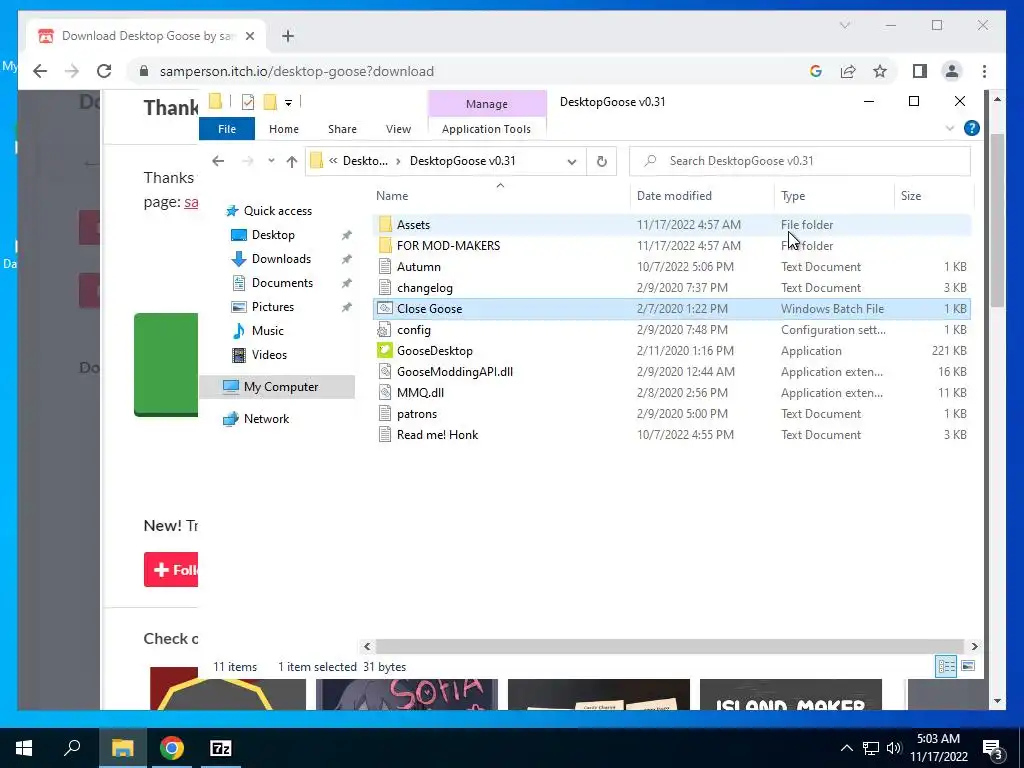This screenshot has height=768, width=1024.
Task: Open Windows Start menu
Action: pos(24,748)
